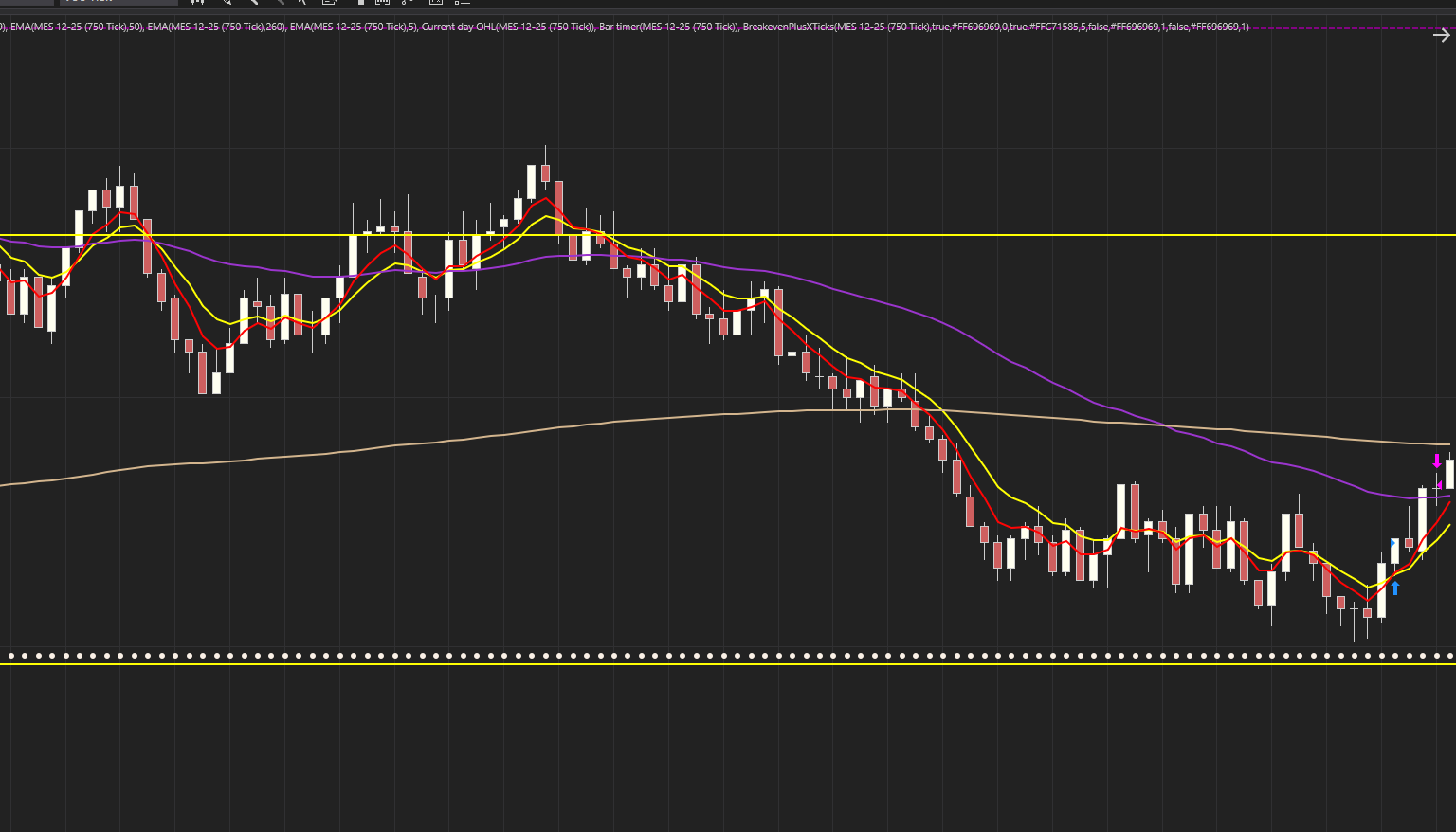Image resolution: width=1456 pixels, height=832 pixels.
Task: Select the lower yellow horizontal day-level line
Action: 728,664
